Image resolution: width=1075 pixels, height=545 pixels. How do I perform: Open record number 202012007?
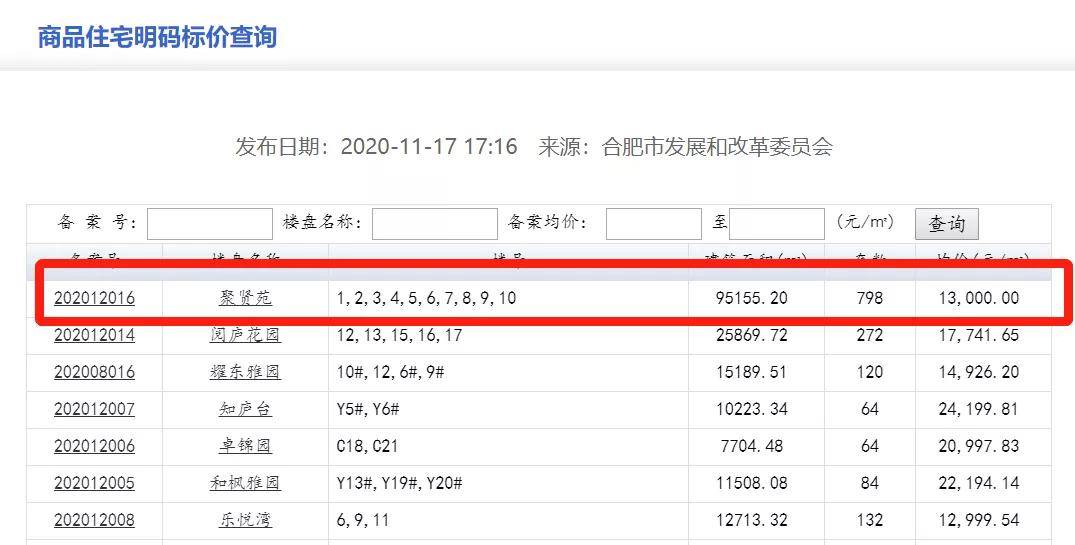[94, 409]
